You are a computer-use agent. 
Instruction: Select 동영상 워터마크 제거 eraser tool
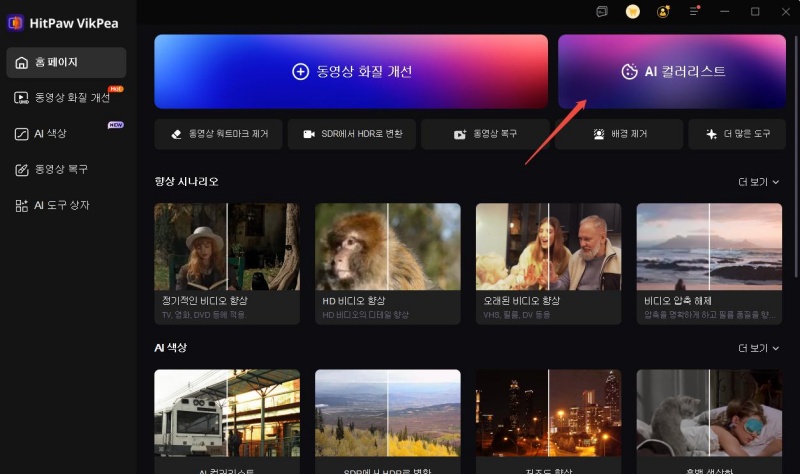217,134
